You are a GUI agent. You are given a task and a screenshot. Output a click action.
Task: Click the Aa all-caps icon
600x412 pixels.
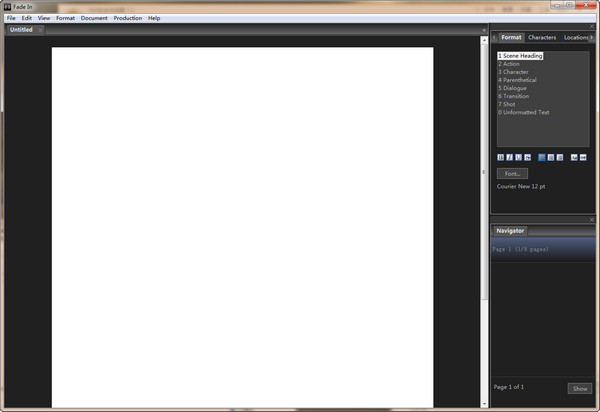[574, 157]
